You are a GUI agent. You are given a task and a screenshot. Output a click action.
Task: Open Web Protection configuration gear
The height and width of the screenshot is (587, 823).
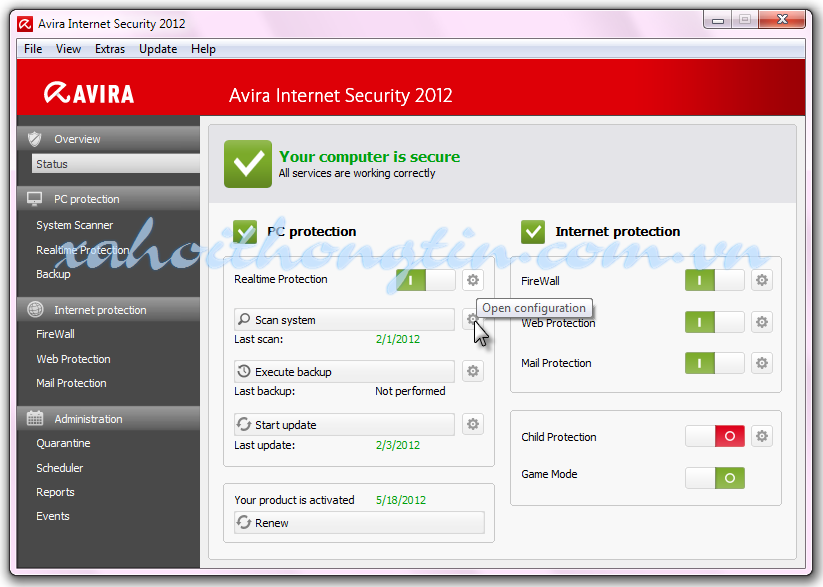point(762,321)
